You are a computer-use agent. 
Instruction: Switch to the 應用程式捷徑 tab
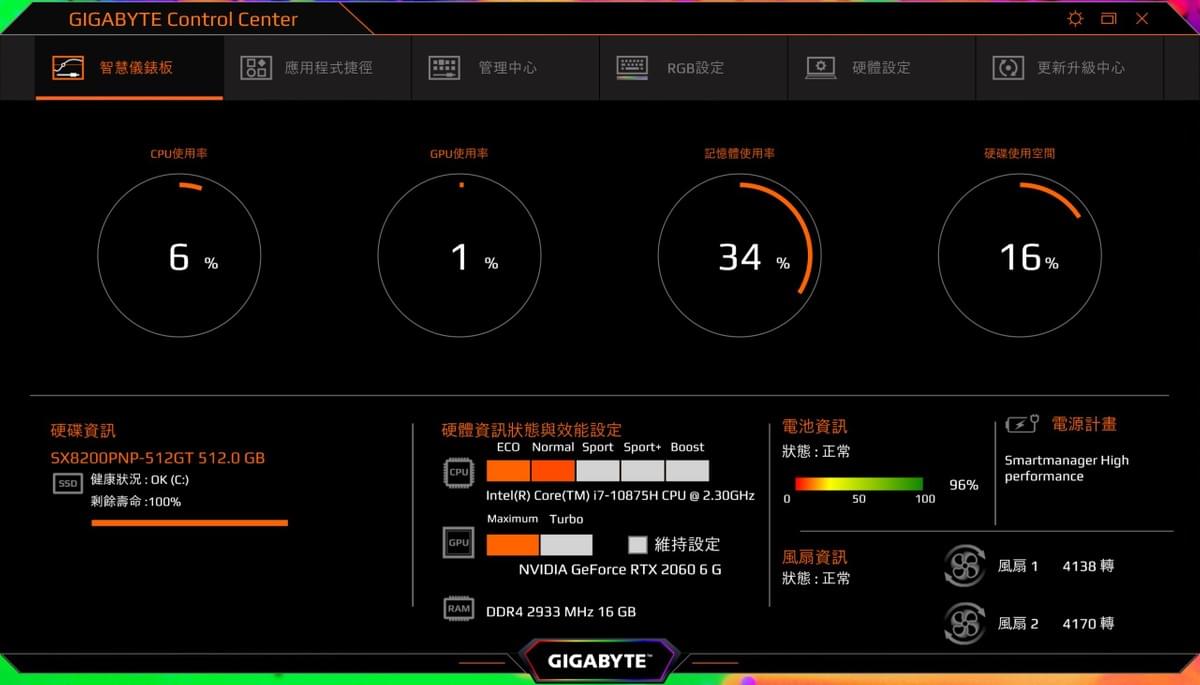click(317, 68)
